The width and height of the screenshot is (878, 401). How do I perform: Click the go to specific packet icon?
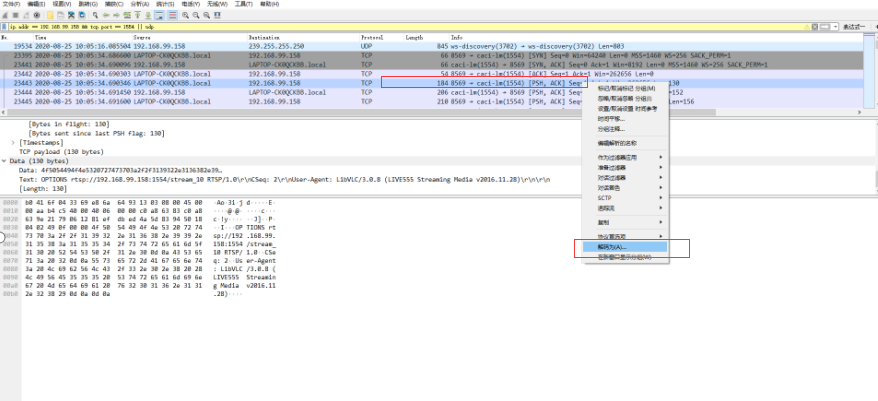[127, 15]
